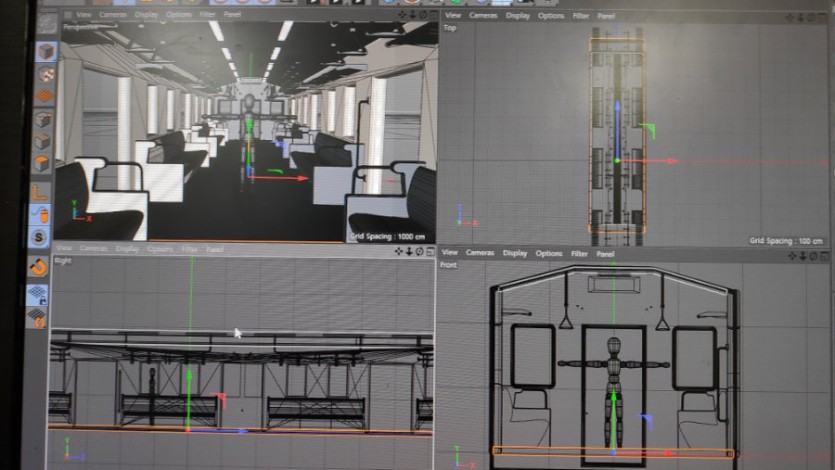Open Panel menu in the Top viewport
The height and width of the screenshot is (470, 835).
click(606, 16)
